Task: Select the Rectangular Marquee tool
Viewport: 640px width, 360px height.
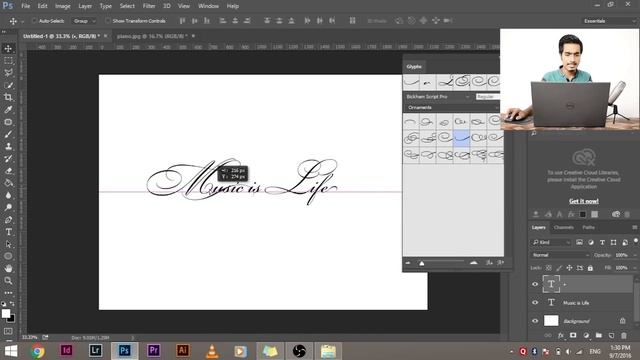Action: coord(8,61)
